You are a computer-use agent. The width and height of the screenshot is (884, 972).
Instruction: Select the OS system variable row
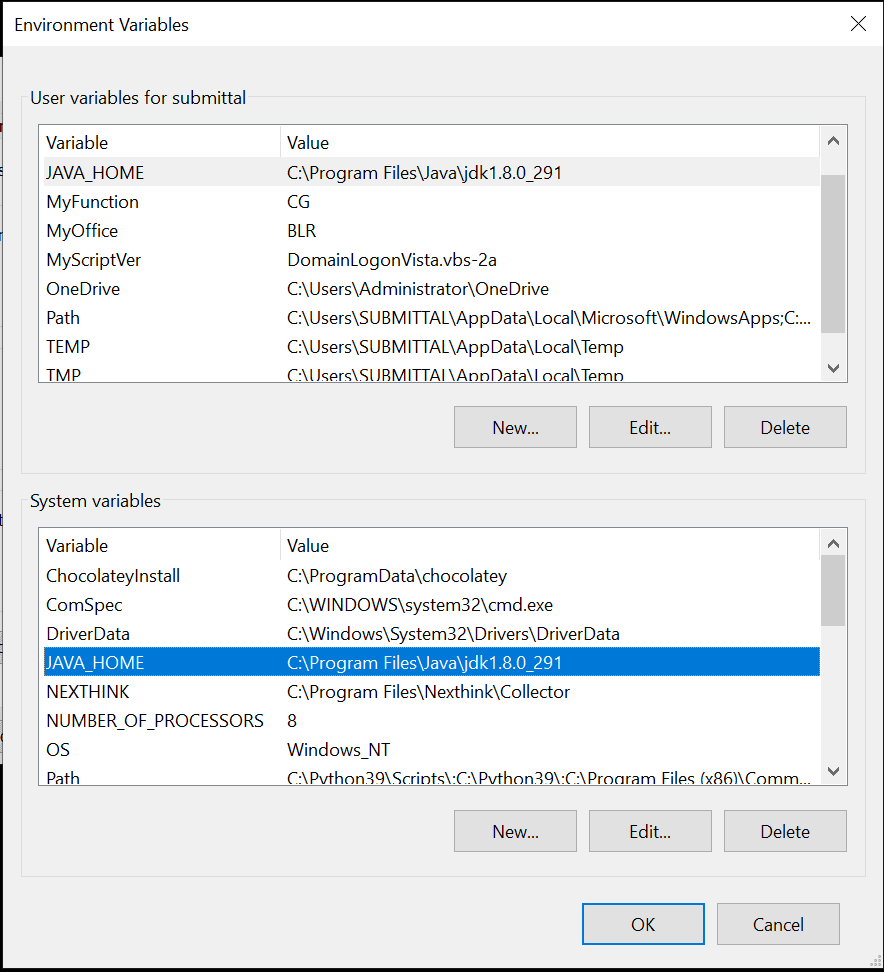pyautogui.click(x=57, y=749)
